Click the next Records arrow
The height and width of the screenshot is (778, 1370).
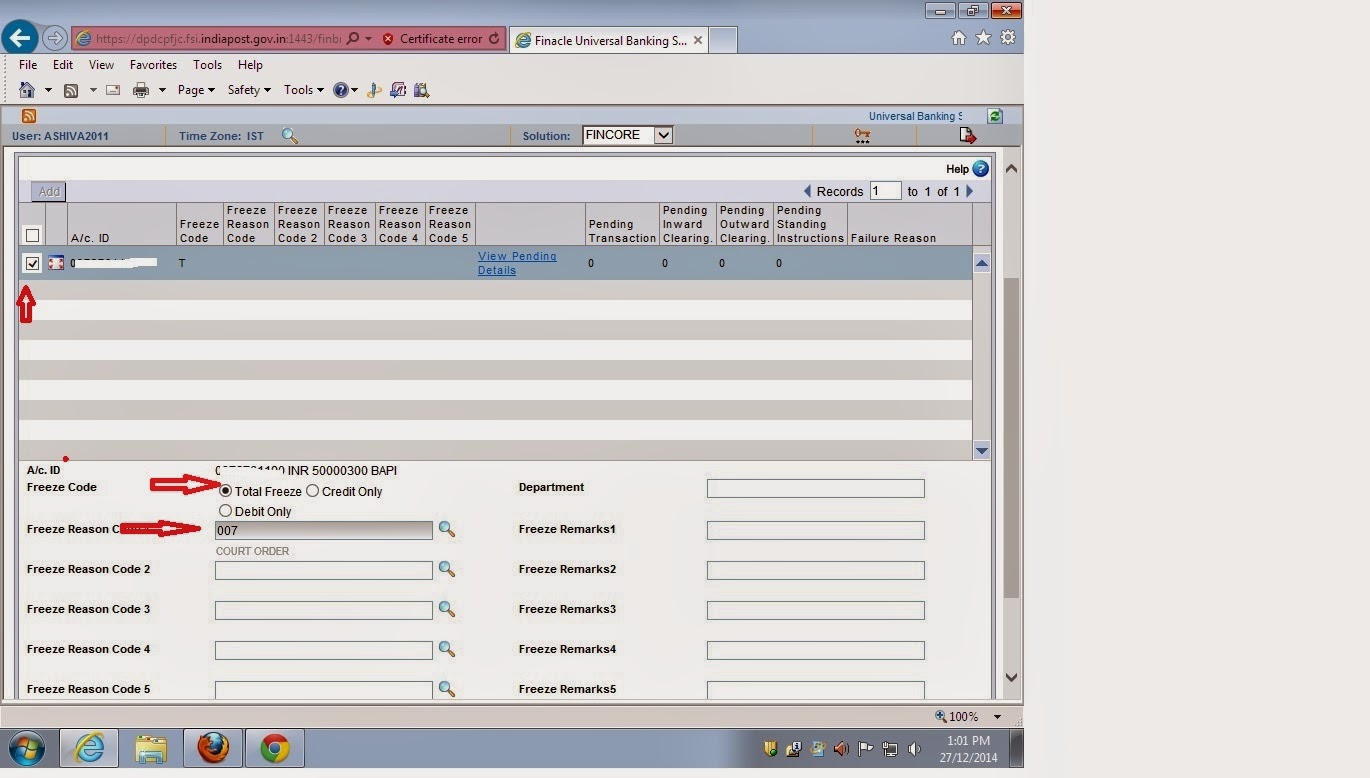(969, 191)
